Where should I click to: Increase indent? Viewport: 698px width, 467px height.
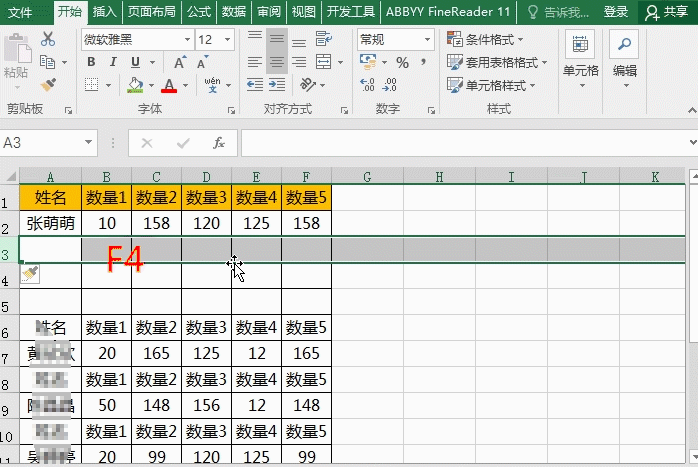point(277,85)
